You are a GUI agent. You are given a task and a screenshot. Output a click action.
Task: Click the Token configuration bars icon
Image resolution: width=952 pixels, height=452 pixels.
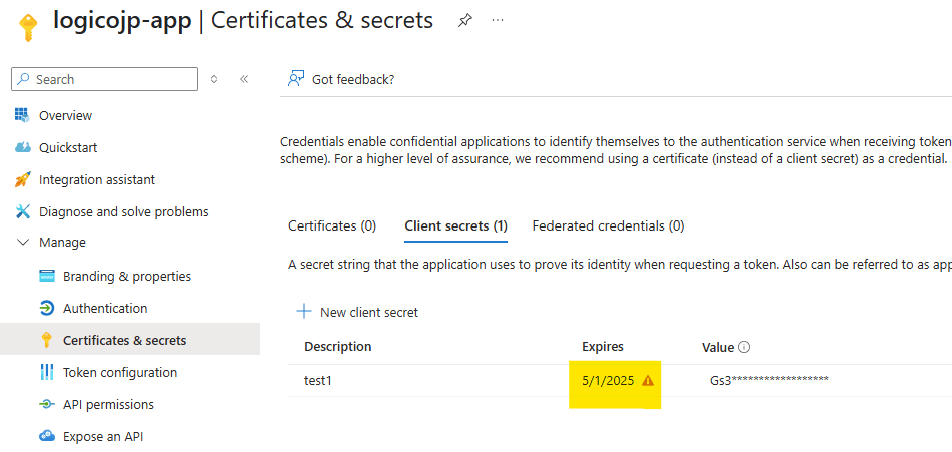(x=46, y=372)
